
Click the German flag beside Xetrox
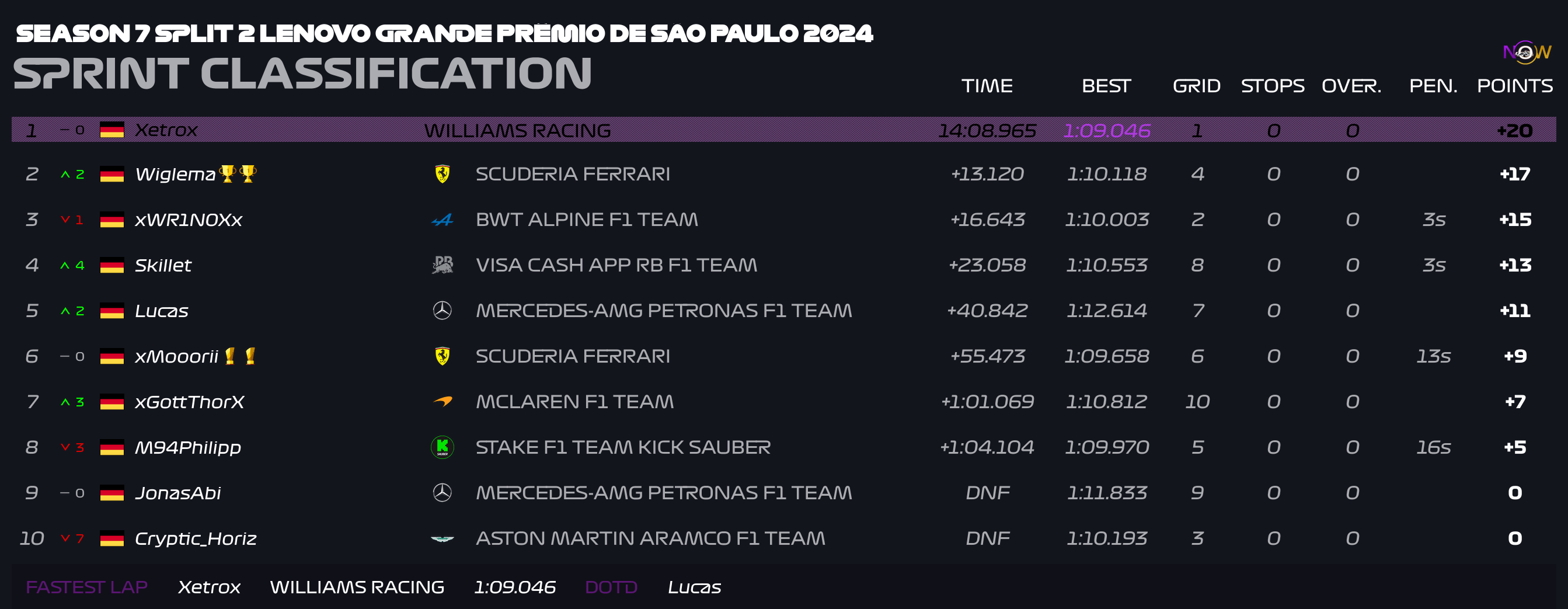pos(112,130)
